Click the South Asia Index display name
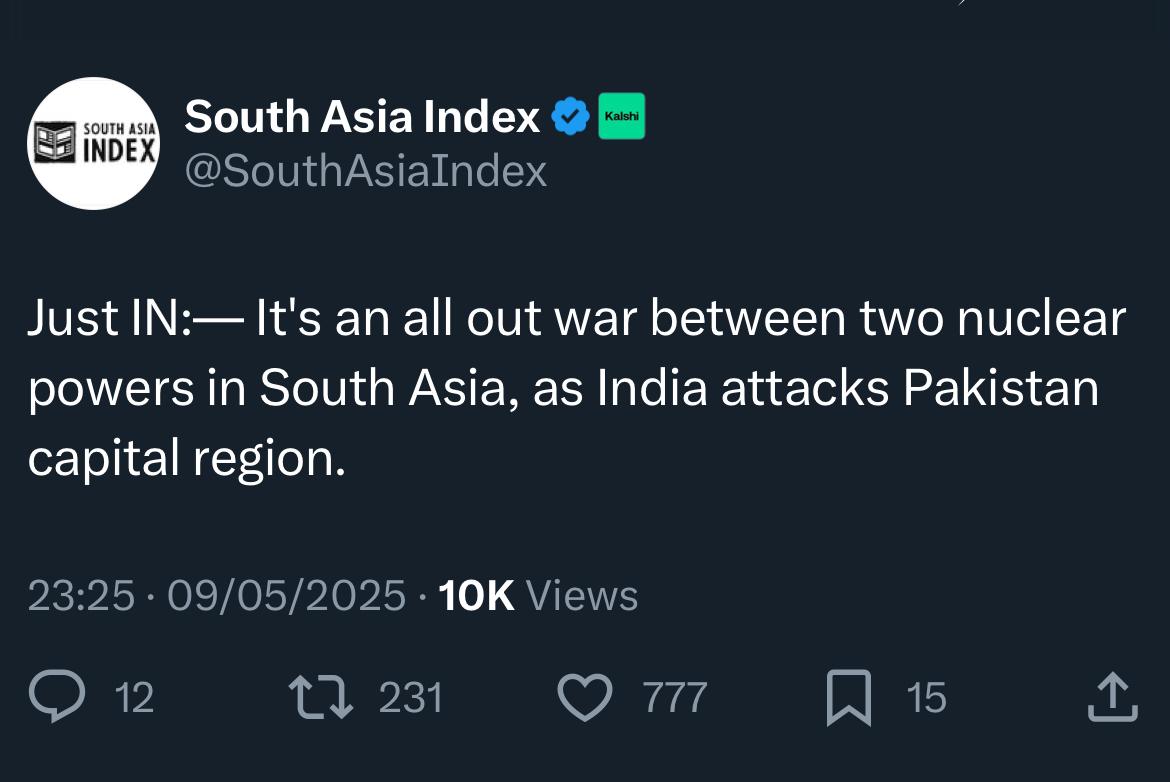 click(362, 118)
